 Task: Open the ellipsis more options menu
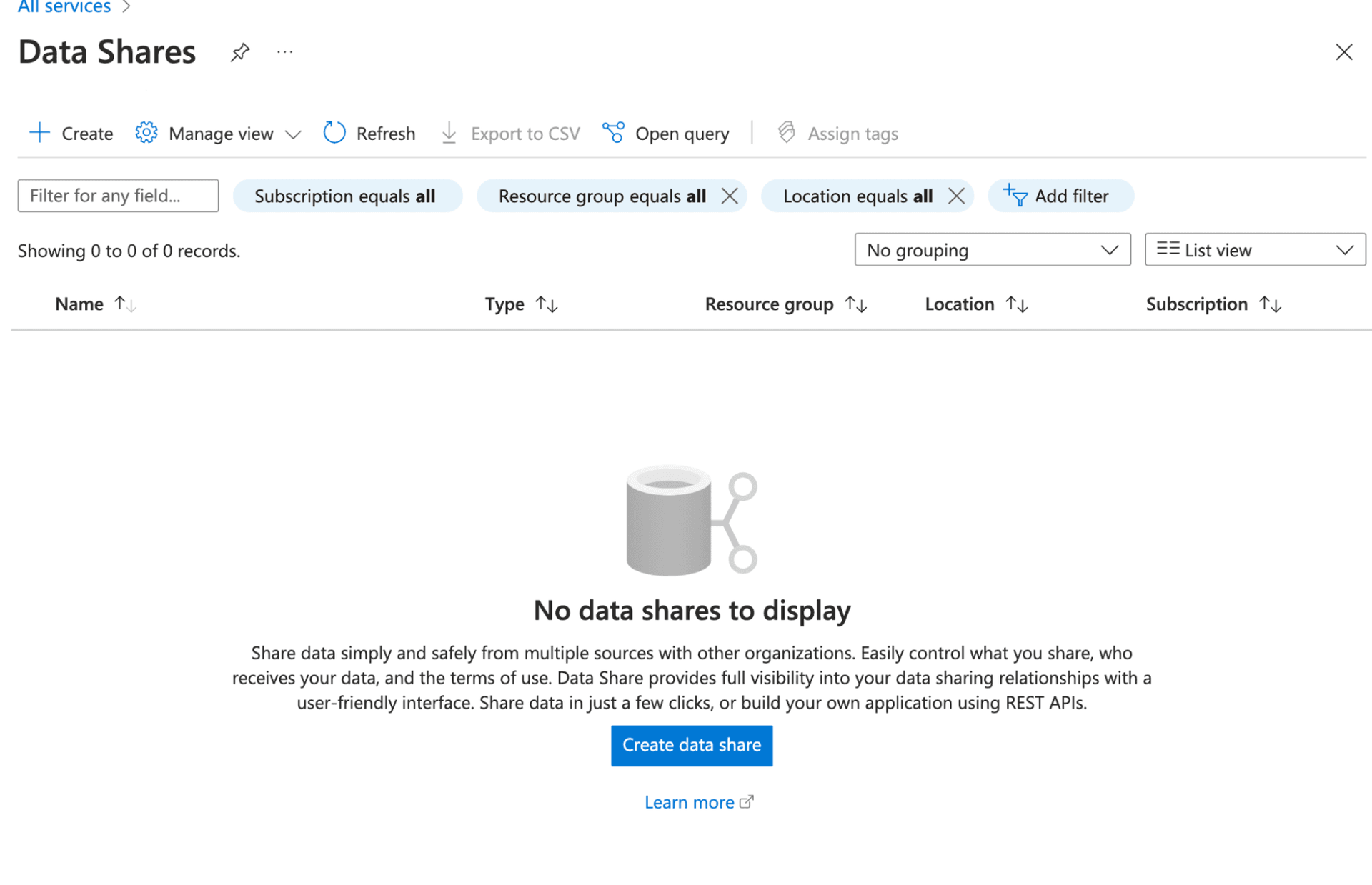click(285, 52)
